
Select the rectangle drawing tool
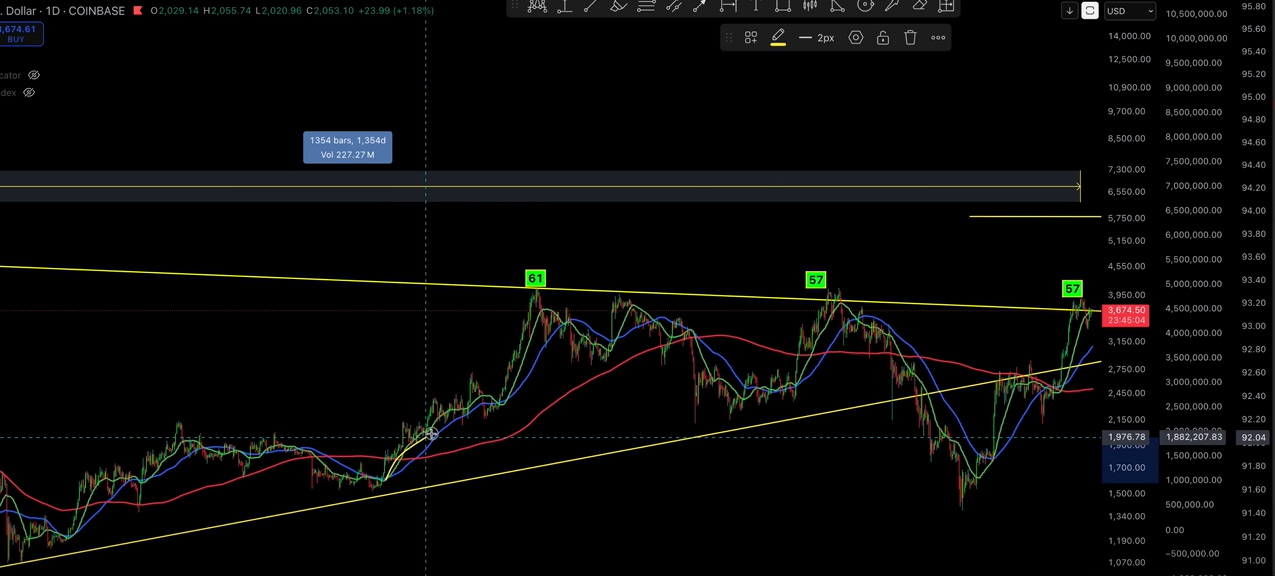point(783,6)
